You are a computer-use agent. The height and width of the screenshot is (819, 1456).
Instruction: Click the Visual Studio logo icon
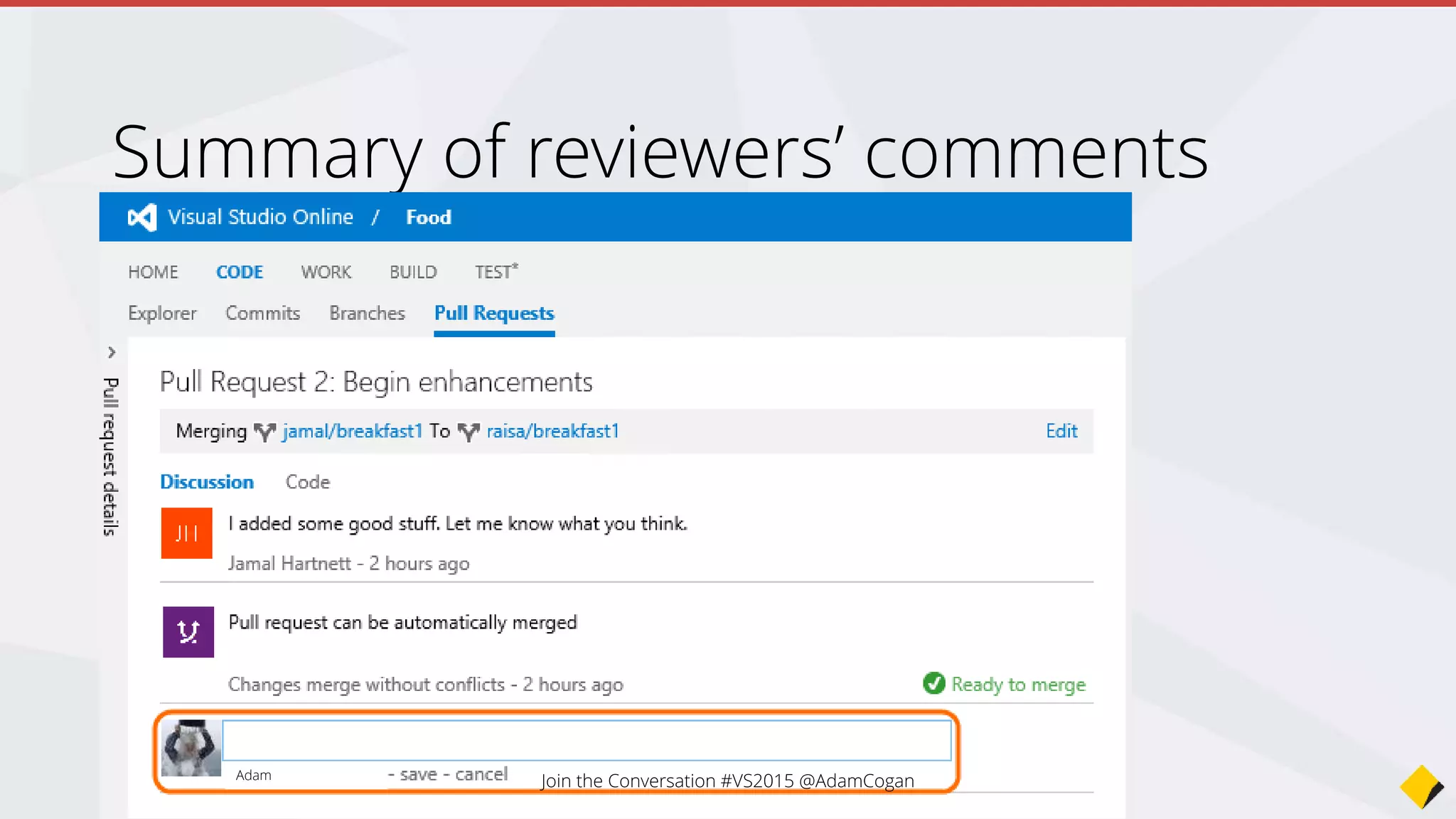(142, 218)
